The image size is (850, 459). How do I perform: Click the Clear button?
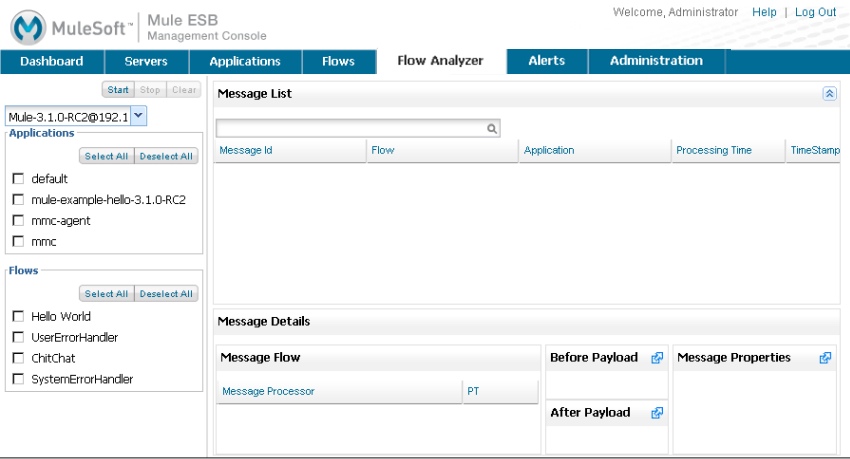click(x=184, y=90)
